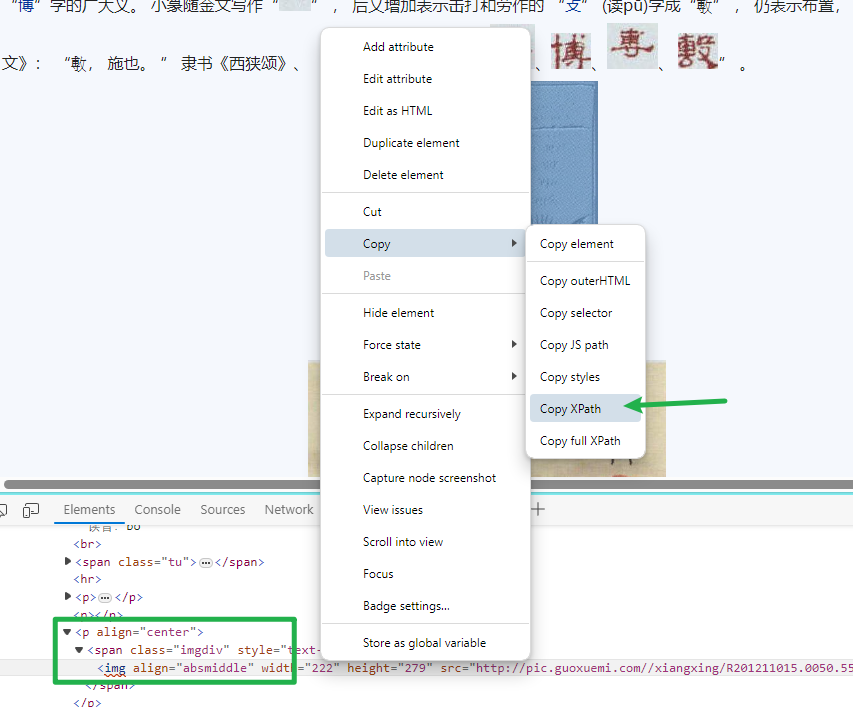This screenshot has width=853, height=707.
Task: Collapse the p align="center" node
Action: [67, 632]
